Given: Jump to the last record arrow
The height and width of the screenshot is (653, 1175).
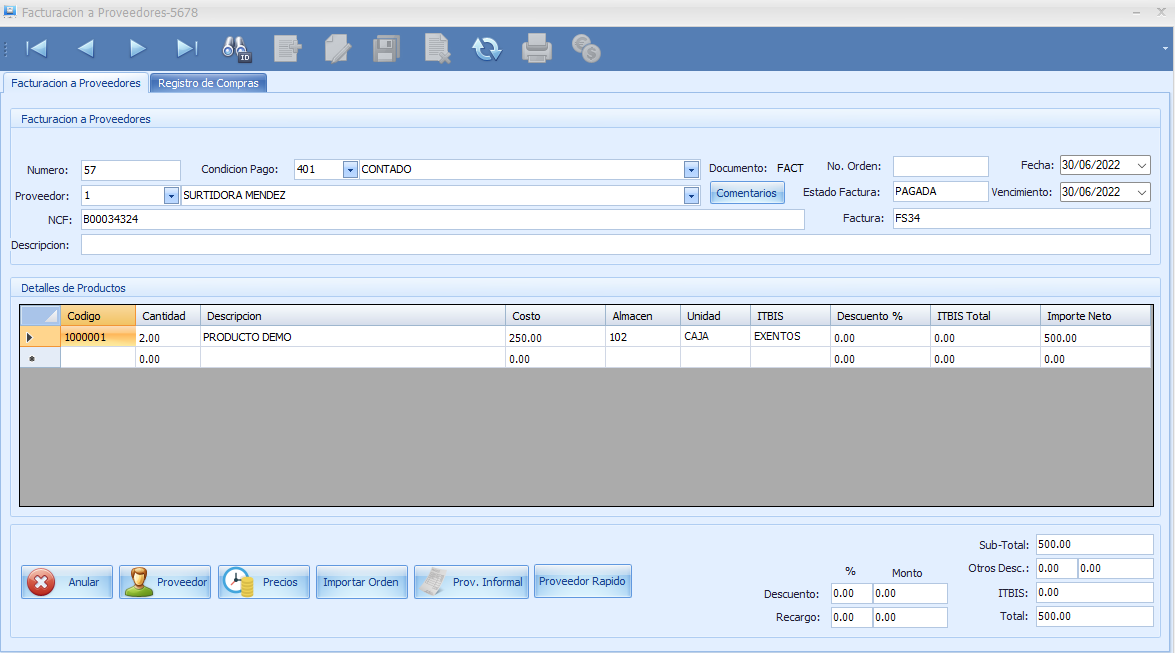Looking at the screenshot, I should point(187,48).
